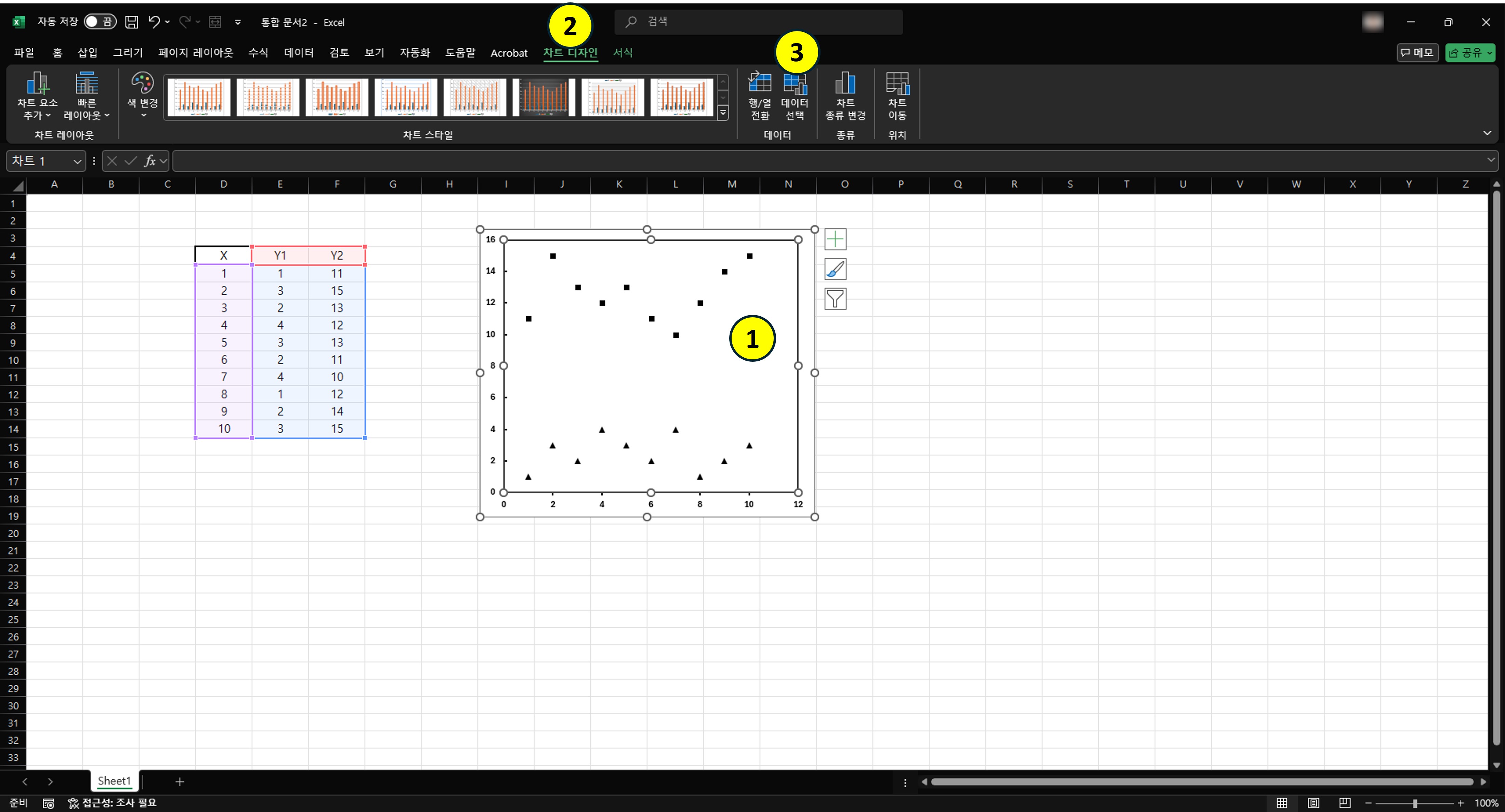1505x812 pixels.
Task: Open the 데이터 ribbon tab
Action: click(299, 53)
